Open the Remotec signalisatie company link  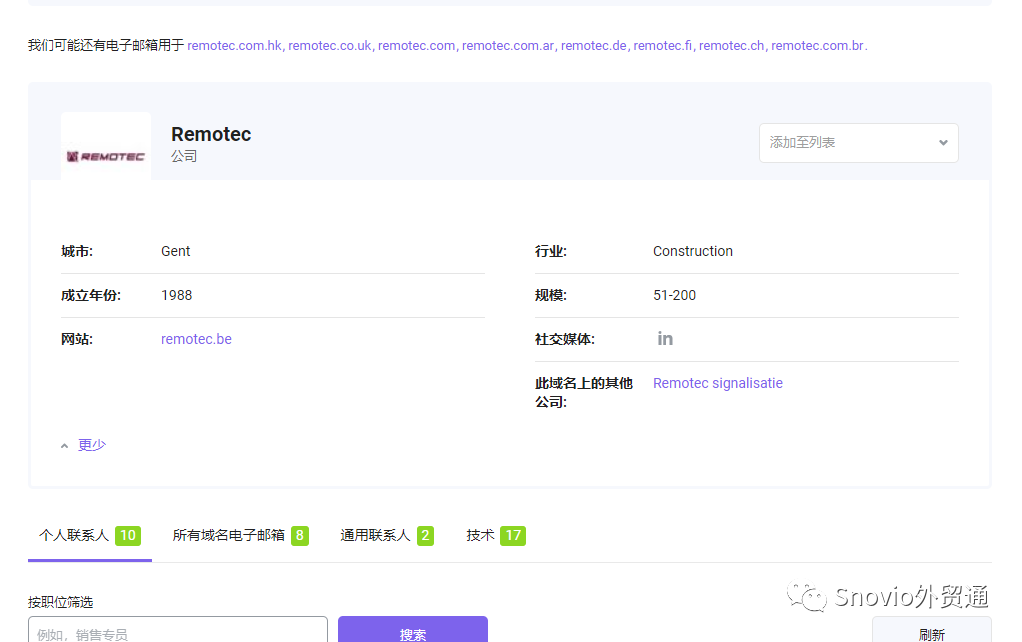click(x=718, y=383)
